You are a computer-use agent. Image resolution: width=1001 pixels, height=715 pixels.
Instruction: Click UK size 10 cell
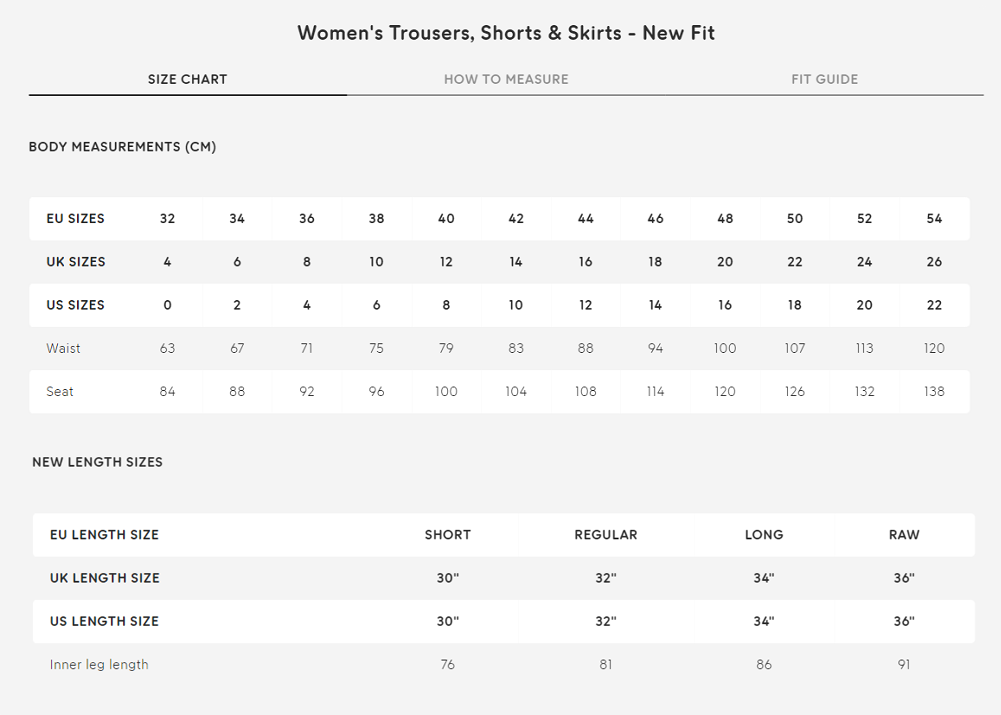point(376,262)
